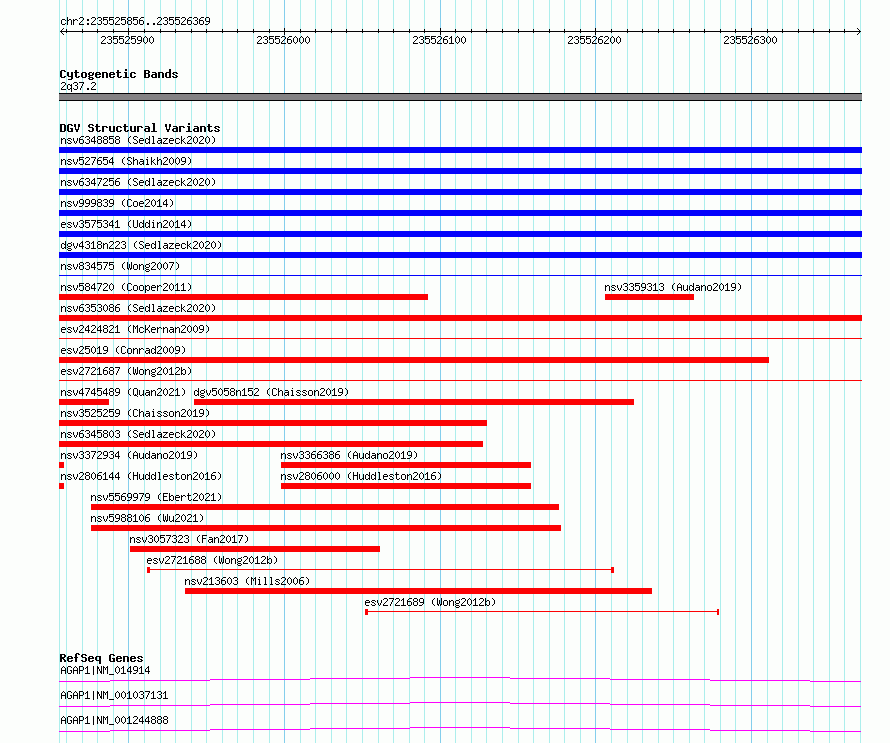Click the AGAP1|NM_014914 gene label

(x=105, y=670)
